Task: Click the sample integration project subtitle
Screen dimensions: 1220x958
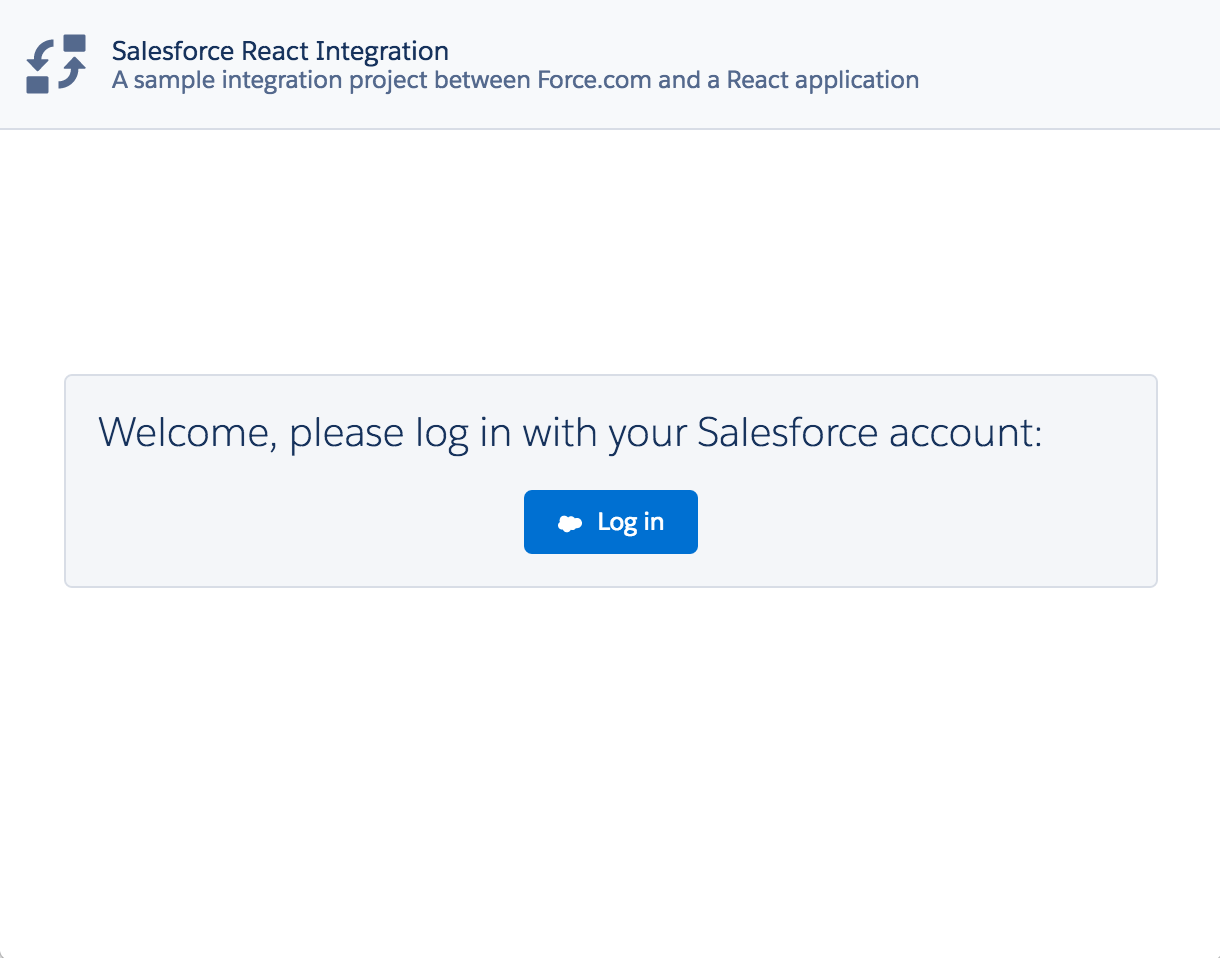Action: [515, 80]
